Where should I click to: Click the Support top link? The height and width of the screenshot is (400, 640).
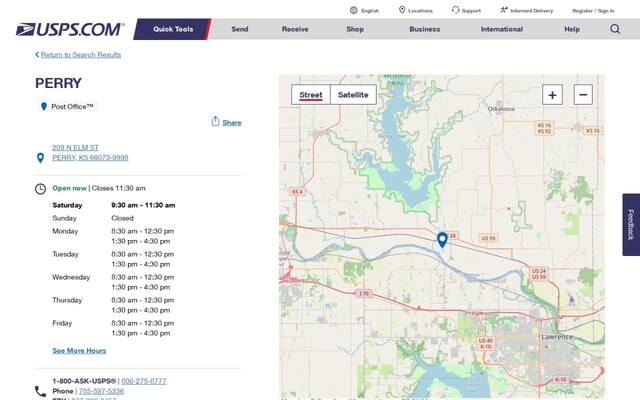point(471,11)
